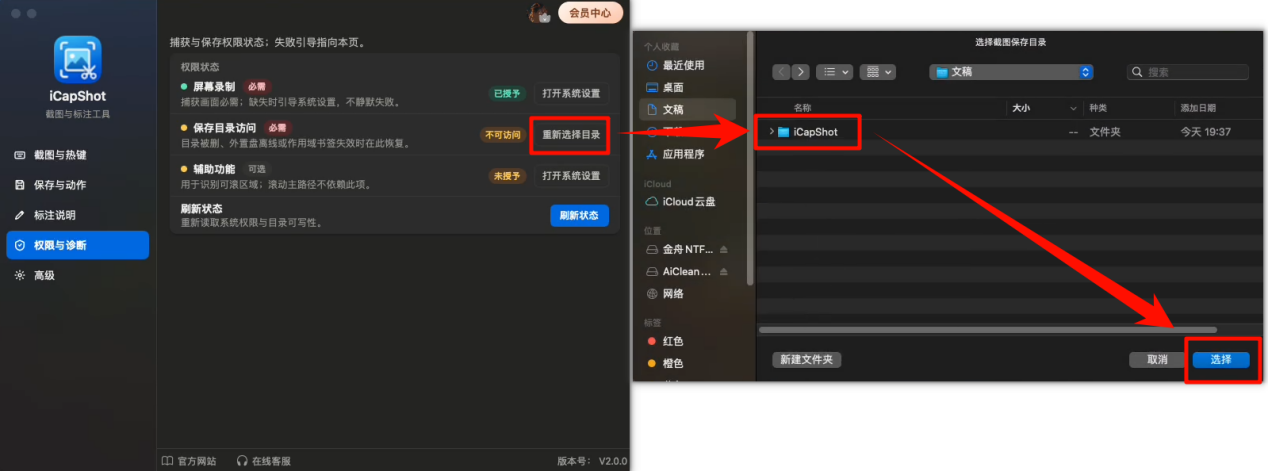Click 重新选择目录 for save directory access
This screenshot has height=471, width=1268.
(x=571, y=134)
